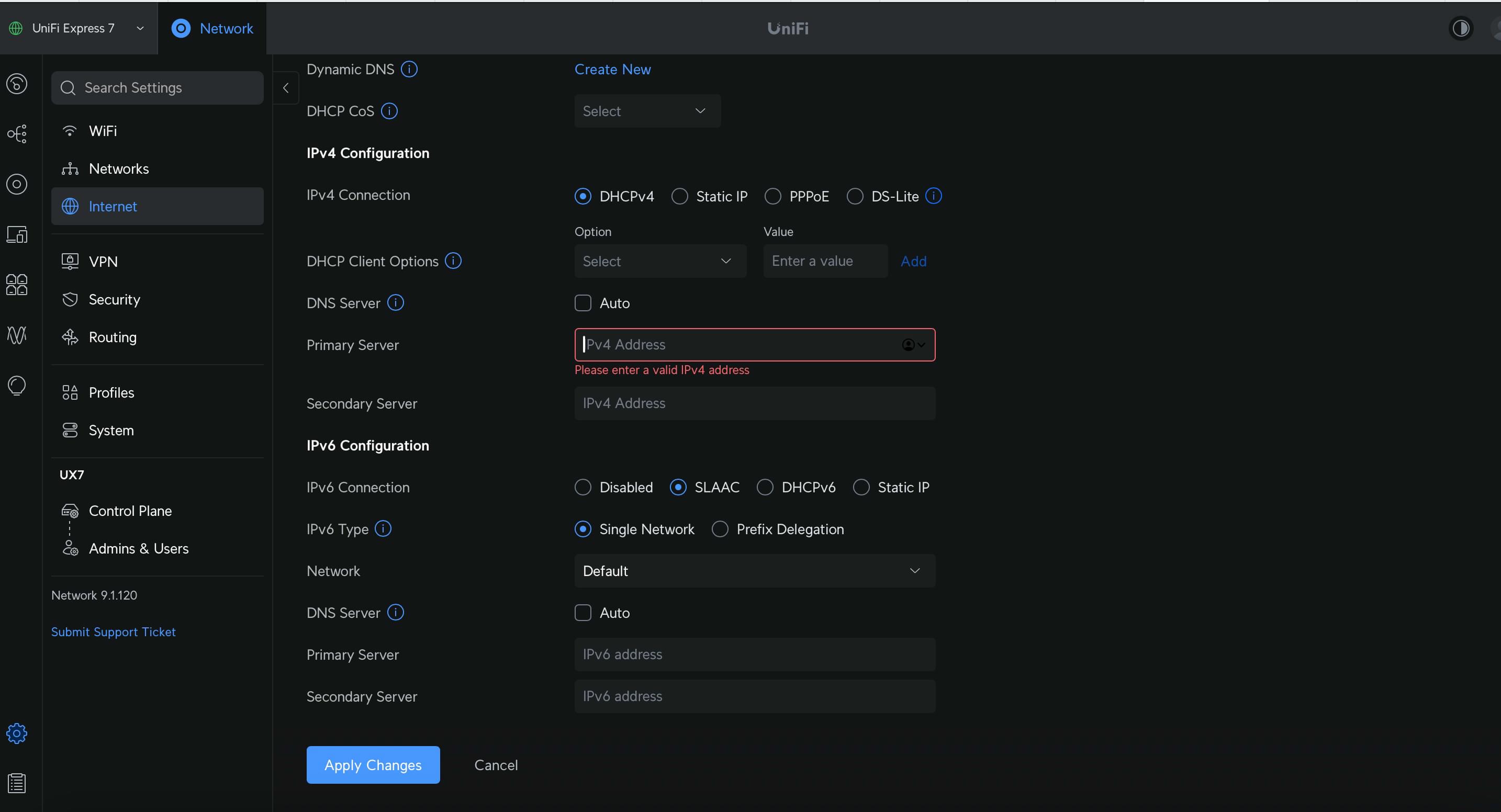Click the info icon next to DHCP Client Options
The width and height of the screenshot is (1501, 812).
point(453,261)
